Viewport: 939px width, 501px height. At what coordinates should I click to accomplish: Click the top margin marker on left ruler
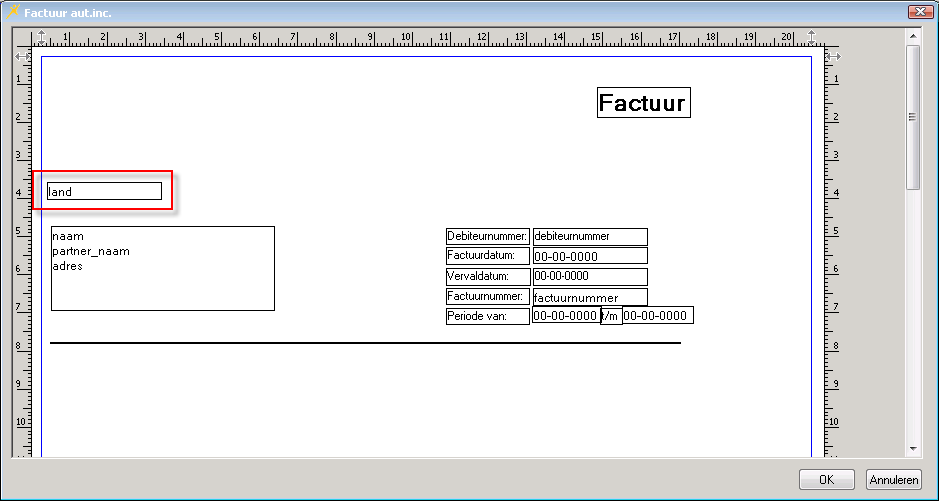[21, 56]
